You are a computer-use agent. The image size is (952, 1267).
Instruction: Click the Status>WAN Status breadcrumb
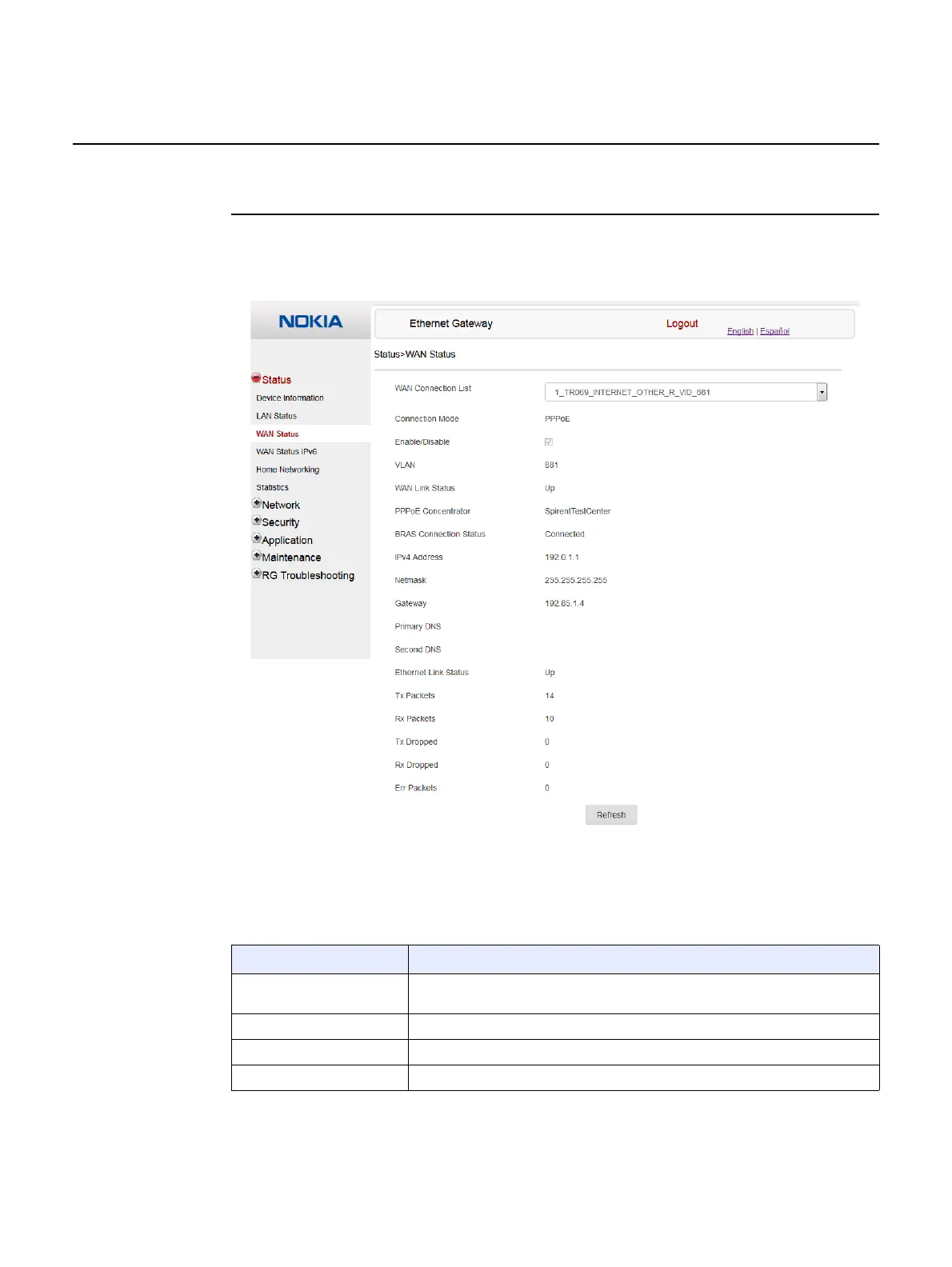[x=414, y=354]
